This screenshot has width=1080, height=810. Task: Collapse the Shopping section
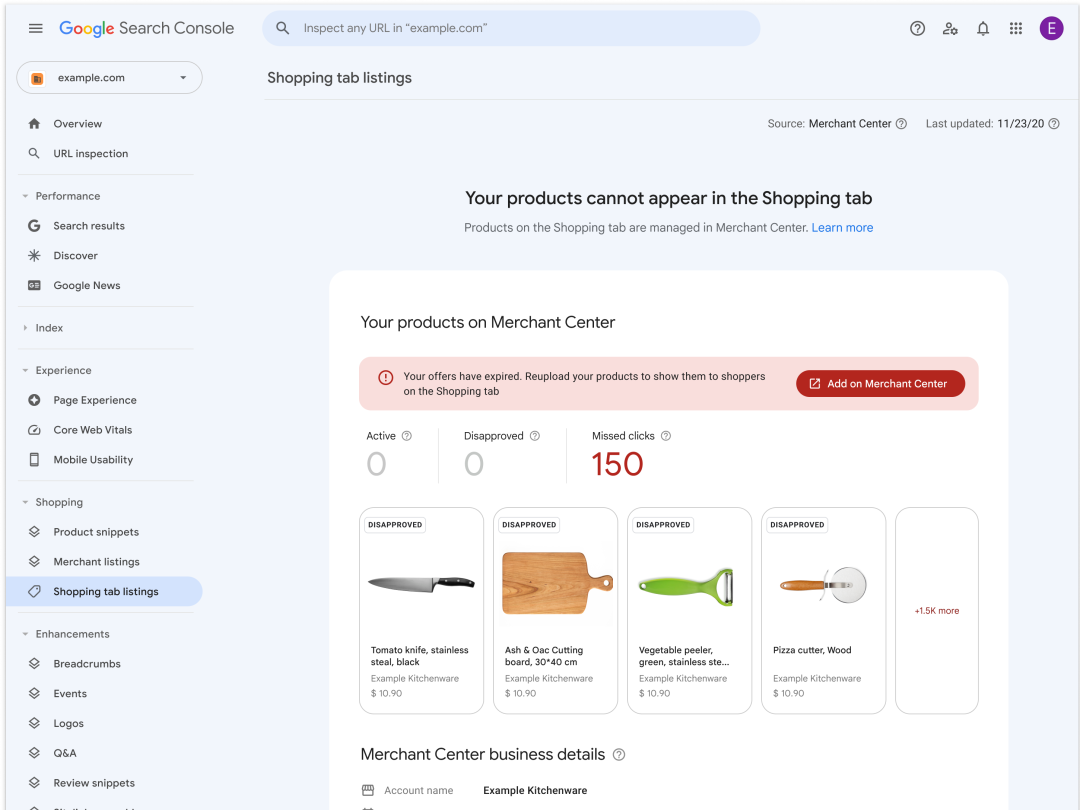click(x=25, y=502)
